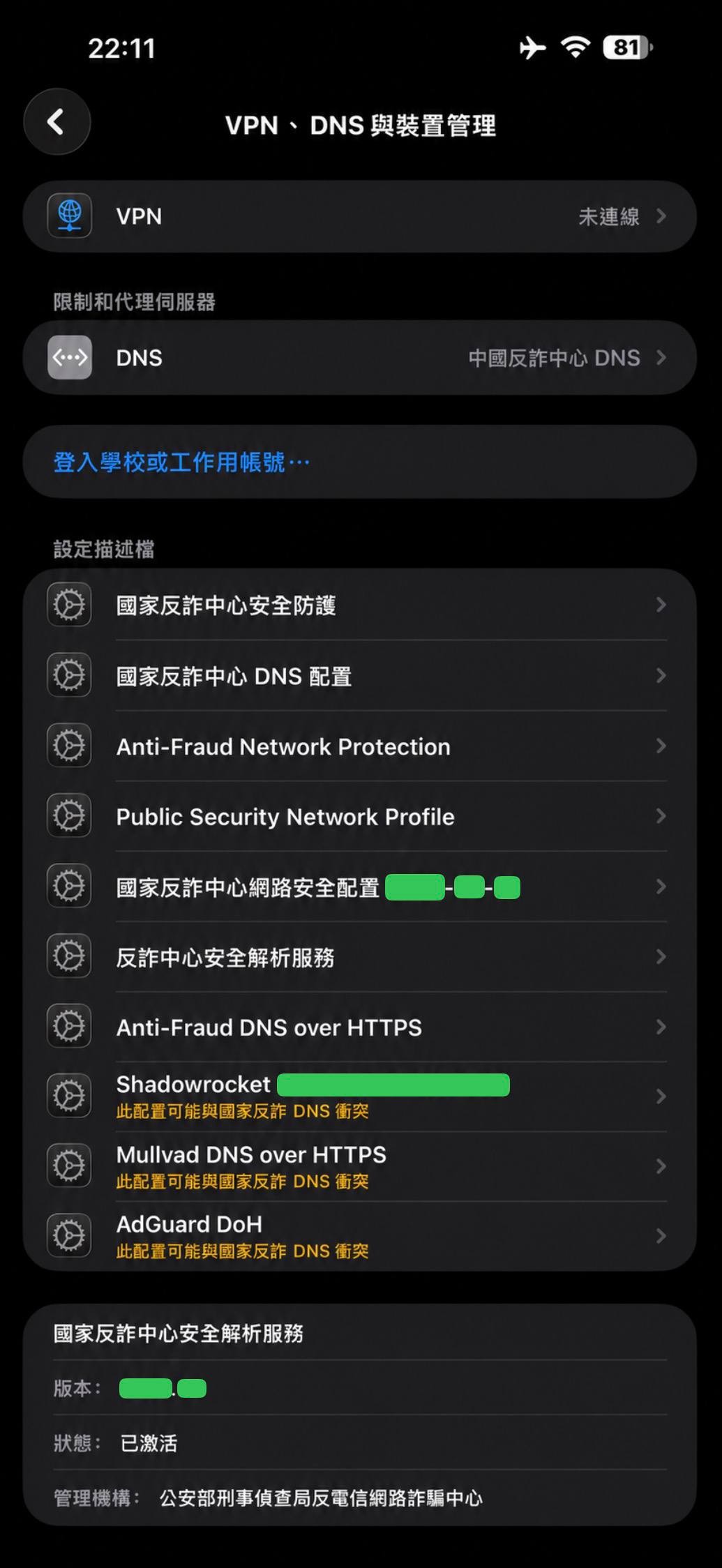Tap the 管理機構 details row
The width and height of the screenshot is (722, 1568).
click(x=360, y=1498)
